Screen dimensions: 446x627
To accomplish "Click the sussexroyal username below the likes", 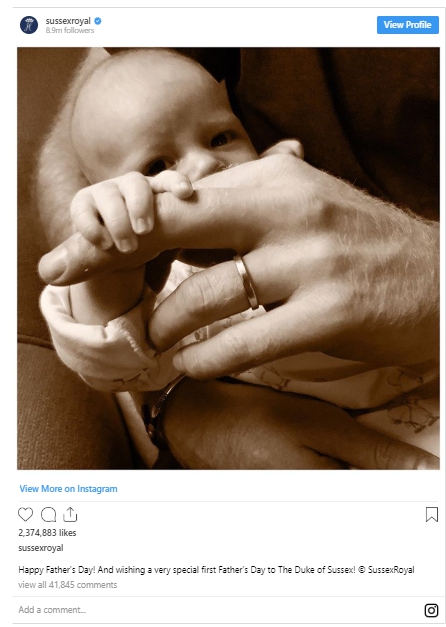I will 41,548.
